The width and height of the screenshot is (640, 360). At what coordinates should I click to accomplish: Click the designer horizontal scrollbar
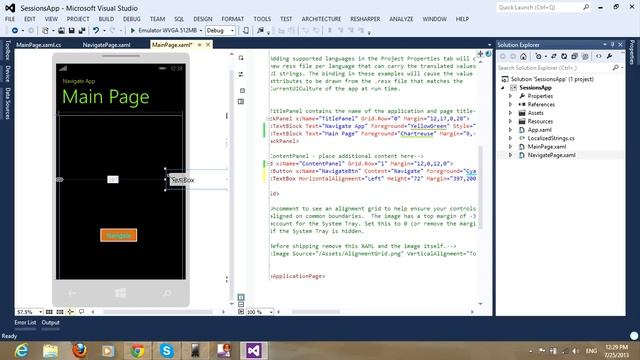click(x=158, y=312)
